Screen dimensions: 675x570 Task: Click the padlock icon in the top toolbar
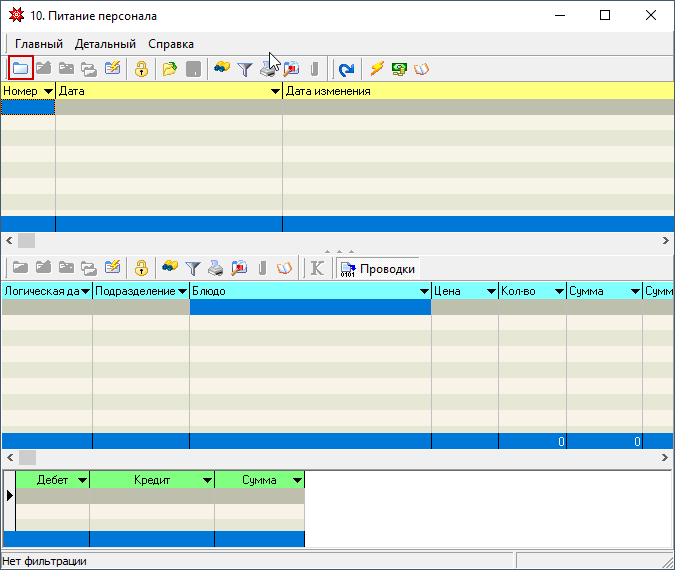coord(141,69)
